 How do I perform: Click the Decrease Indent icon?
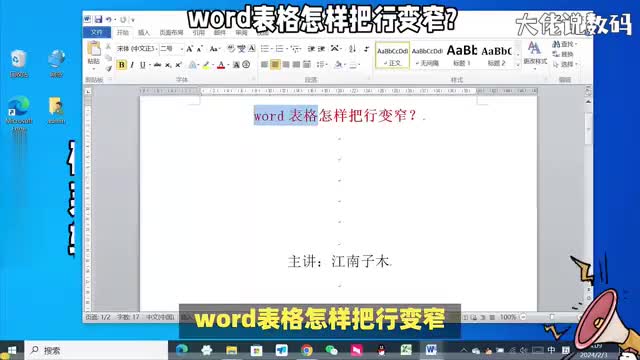(311, 49)
